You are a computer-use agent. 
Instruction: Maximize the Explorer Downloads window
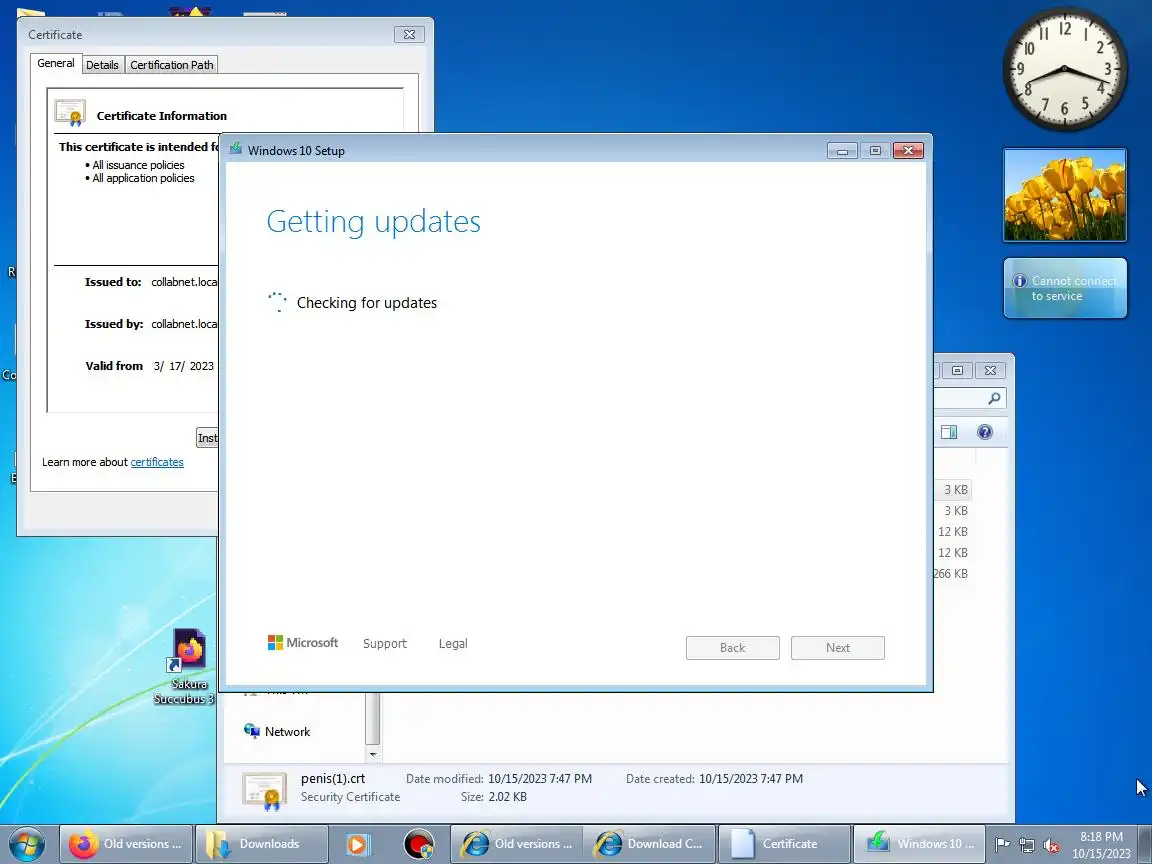tap(957, 370)
